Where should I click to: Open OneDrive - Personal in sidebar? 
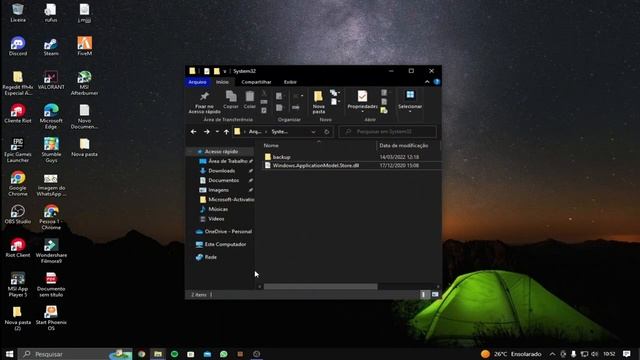pyautogui.click(x=228, y=231)
